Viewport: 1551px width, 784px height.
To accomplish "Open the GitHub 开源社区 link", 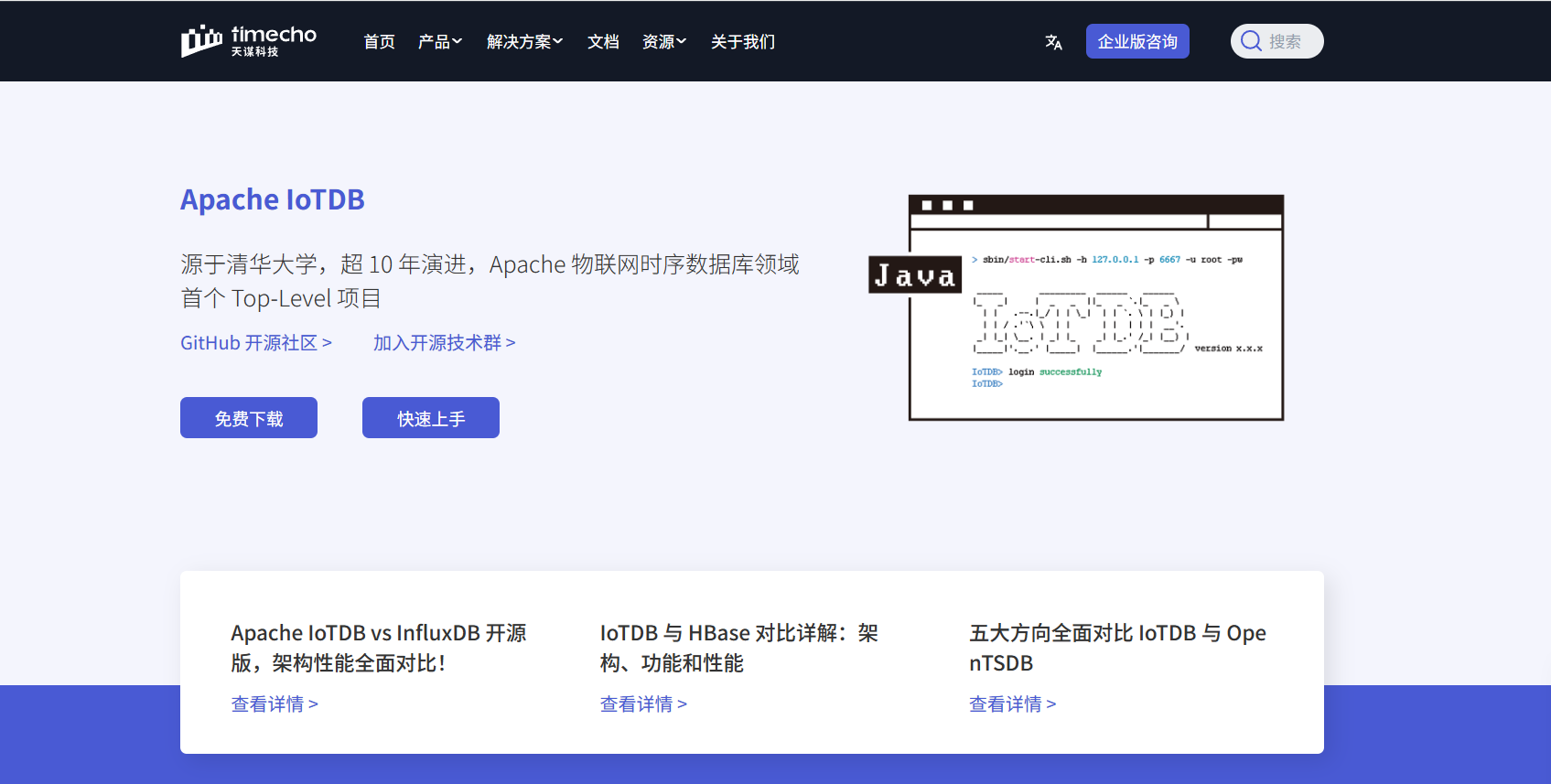I will coord(256,343).
